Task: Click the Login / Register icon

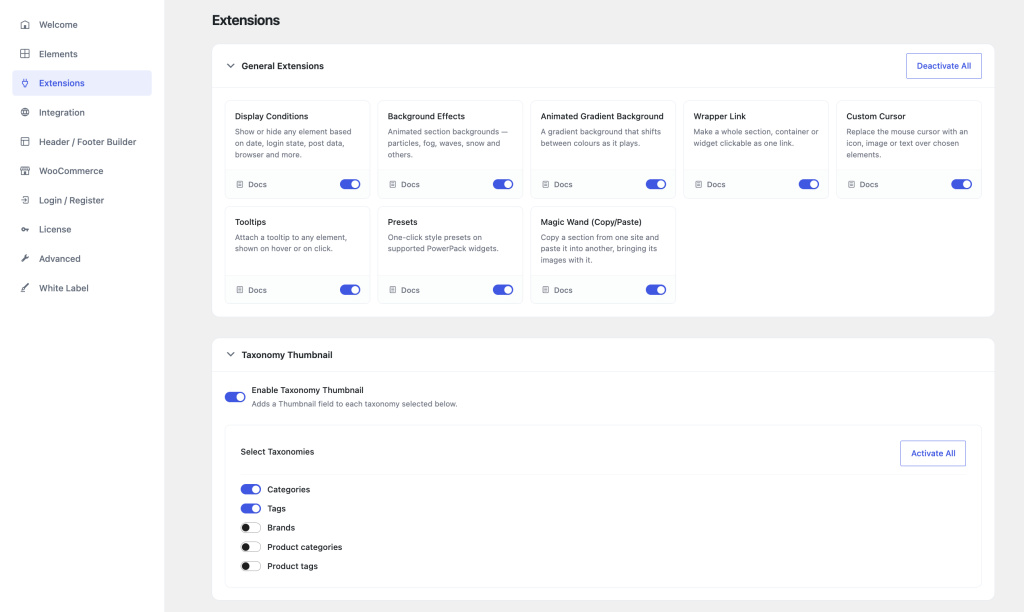Action: pyautogui.click(x=25, y=200)
